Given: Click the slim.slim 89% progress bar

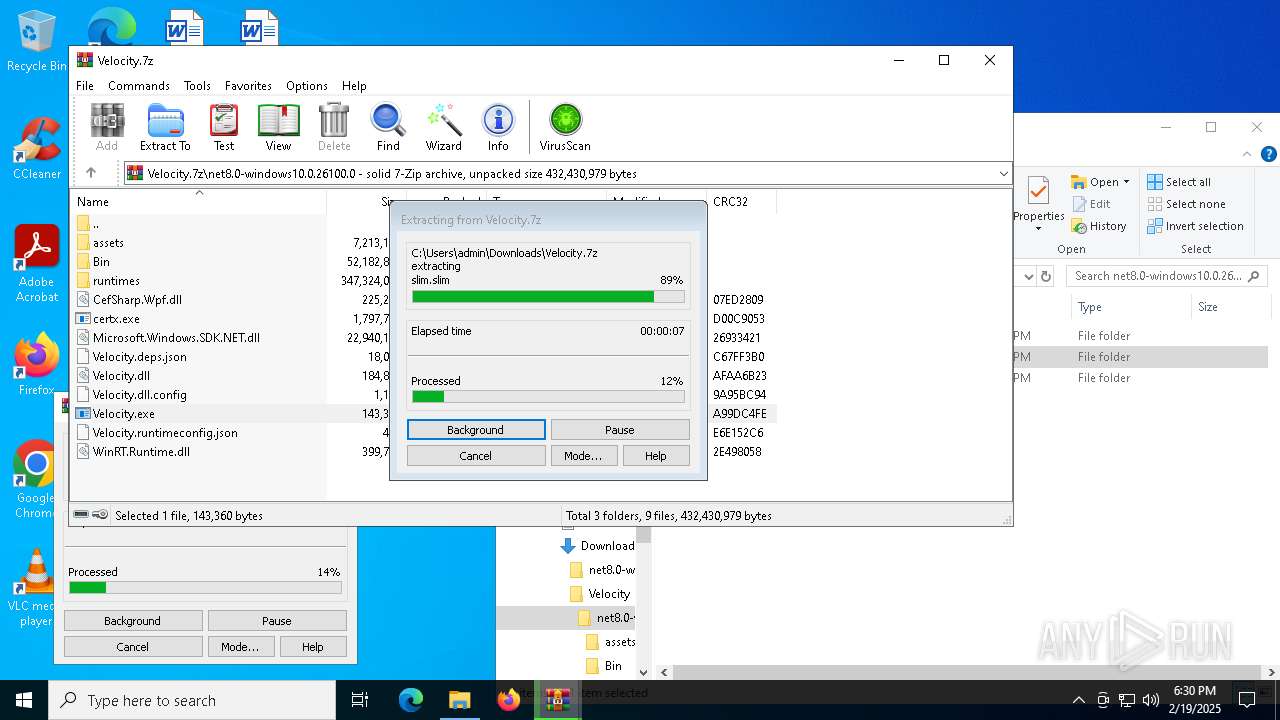Looking at the screenshot, I should tap(548, 296).
